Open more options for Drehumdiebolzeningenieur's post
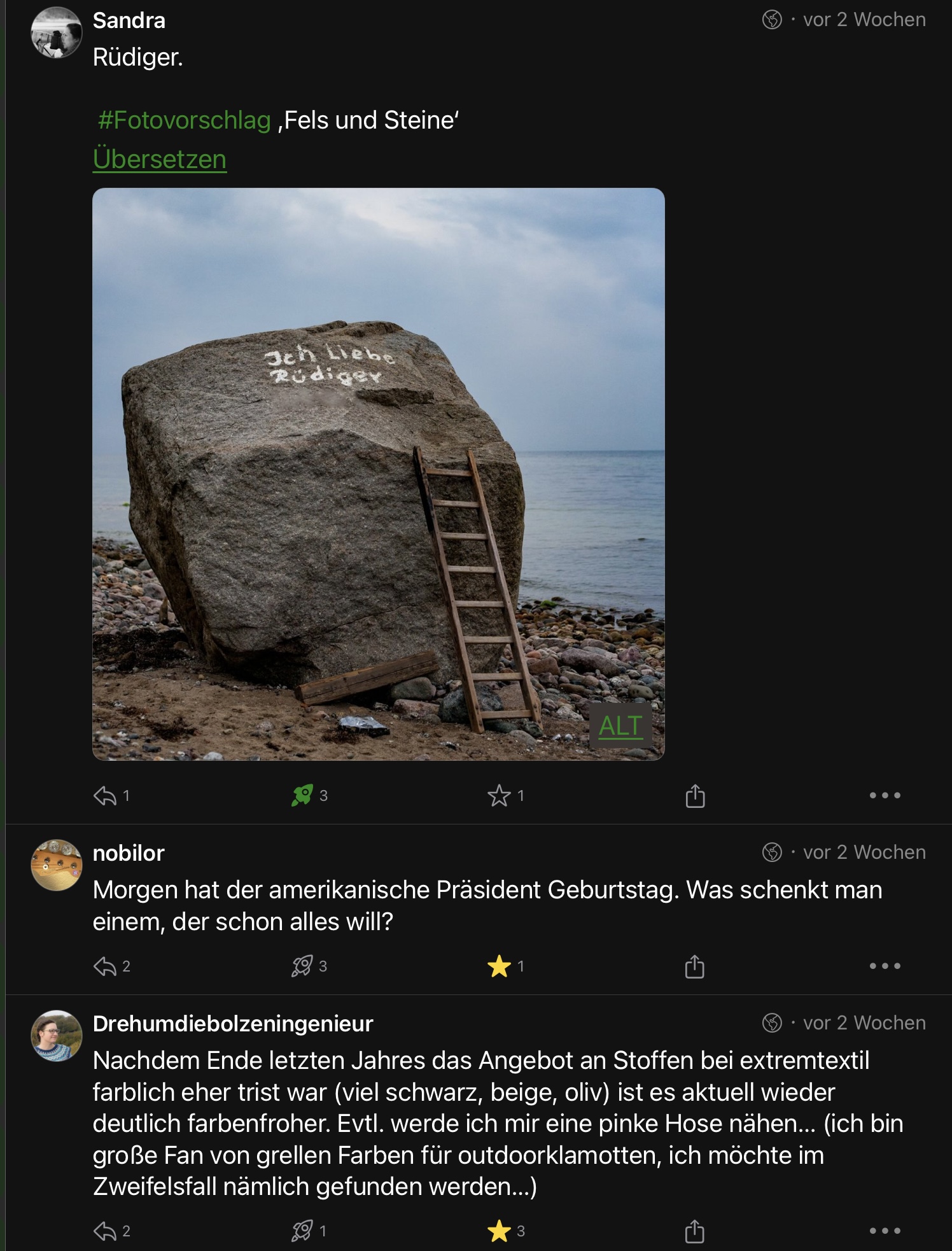Viewport: 952px width, 1251px height. (885, 1231)
